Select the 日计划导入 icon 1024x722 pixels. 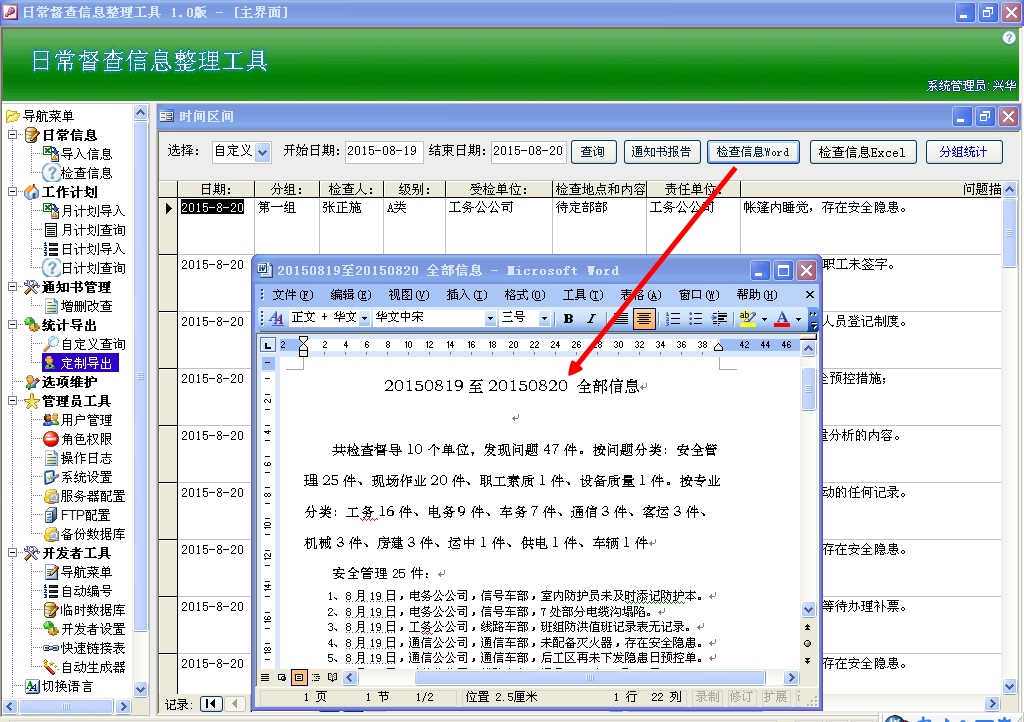point(50,249)
